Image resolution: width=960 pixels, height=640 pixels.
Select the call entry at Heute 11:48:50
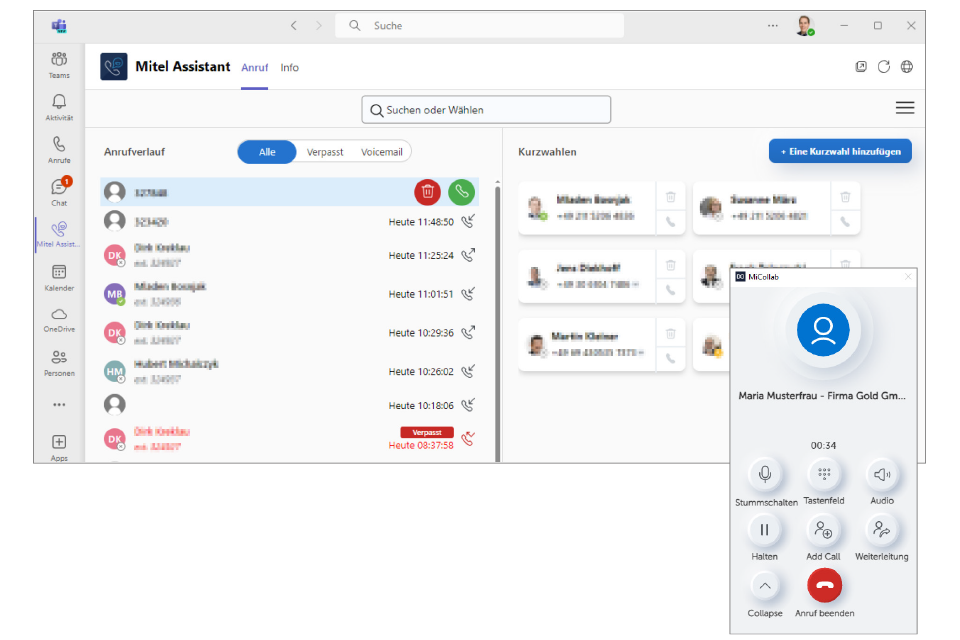pyautogui.click(x=290, y=222)
